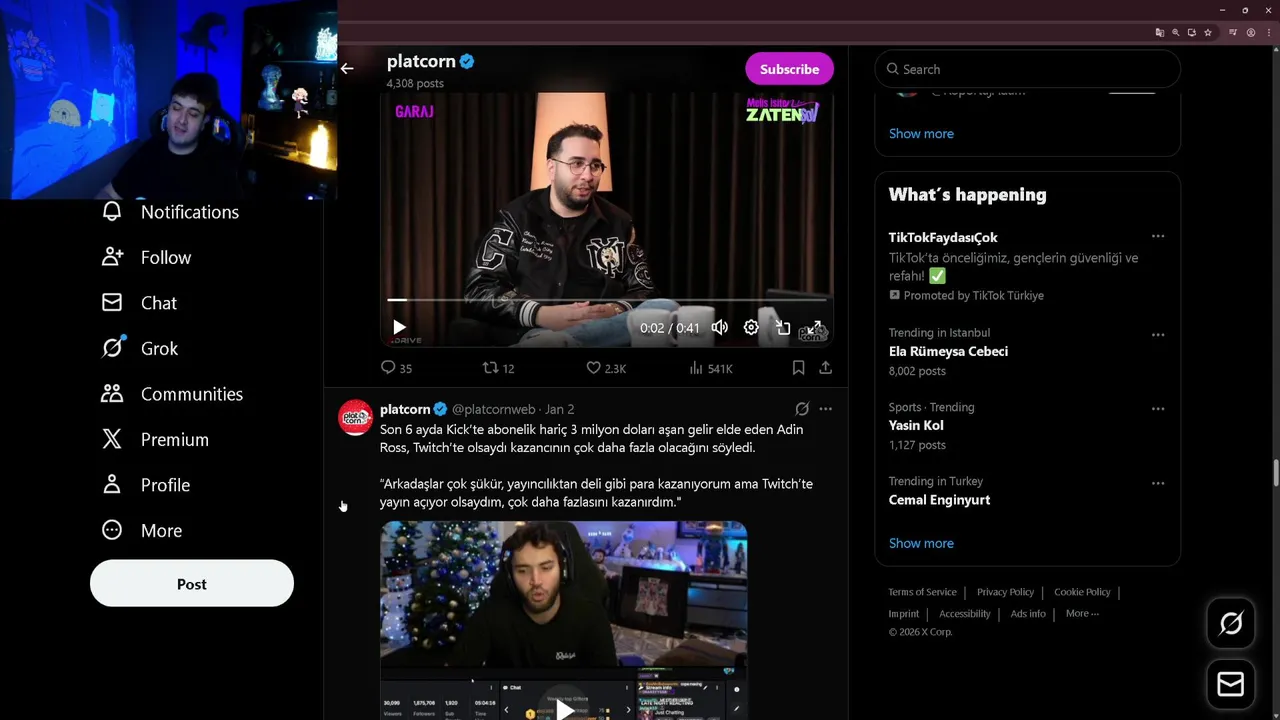View analytics showing 541K views
The width and height of the screenshot is (1280, 720).
(711, 368)
